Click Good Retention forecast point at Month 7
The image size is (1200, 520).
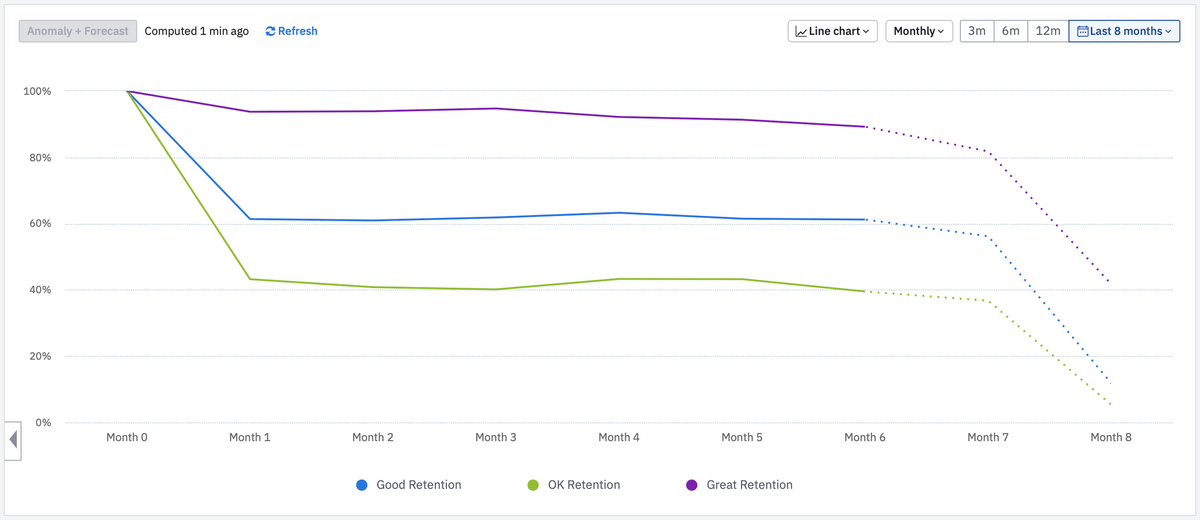988,236
